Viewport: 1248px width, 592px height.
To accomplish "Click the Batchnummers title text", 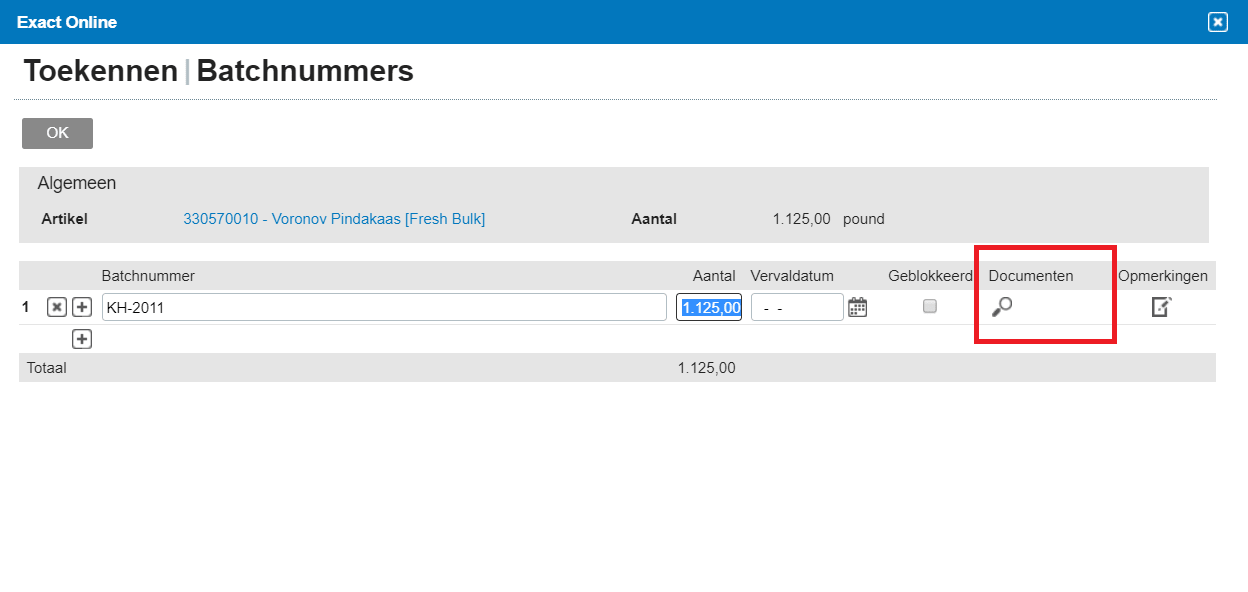I will click(305, 71).
